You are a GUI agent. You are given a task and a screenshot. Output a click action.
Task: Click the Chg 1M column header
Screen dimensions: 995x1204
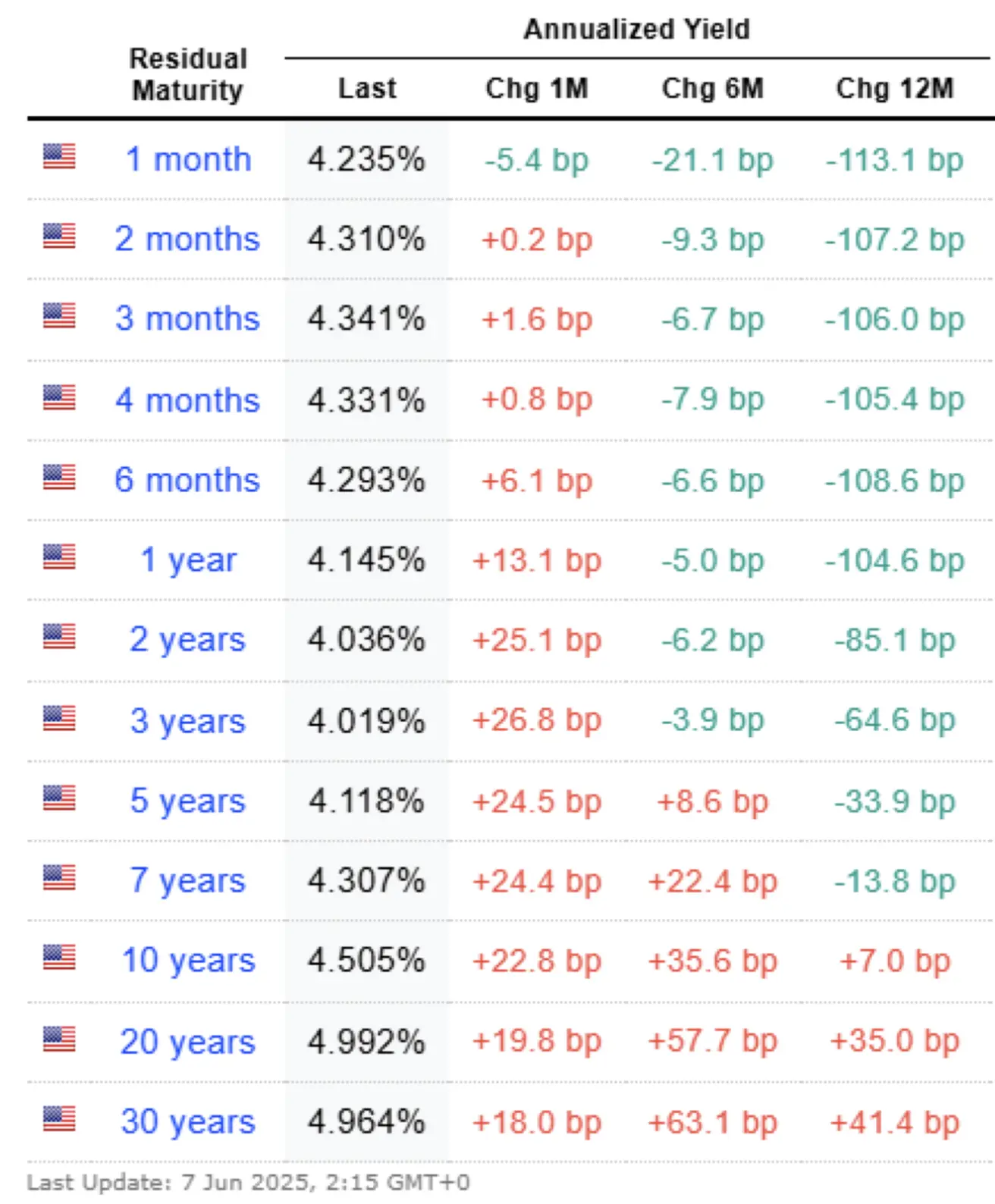coord(537,88)
